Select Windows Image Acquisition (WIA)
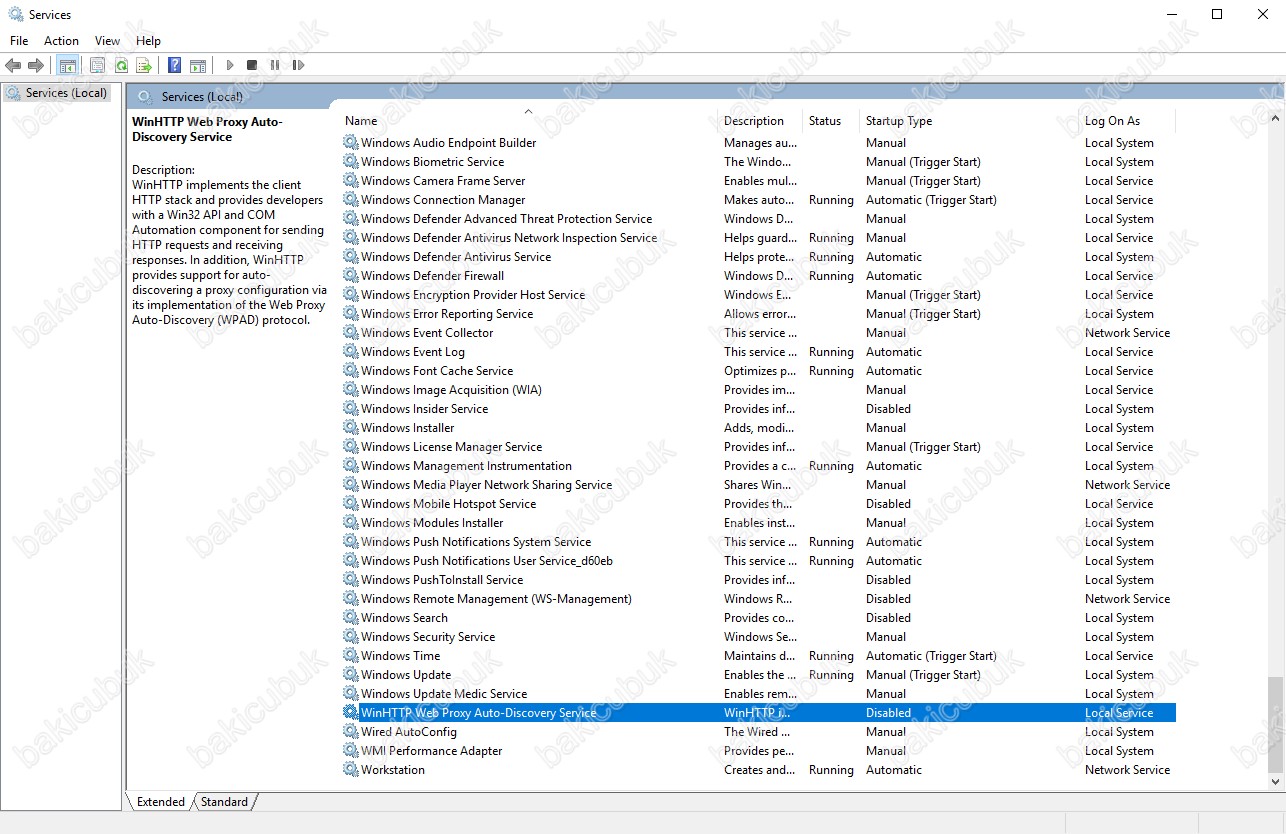 click(x=759, y=390)
